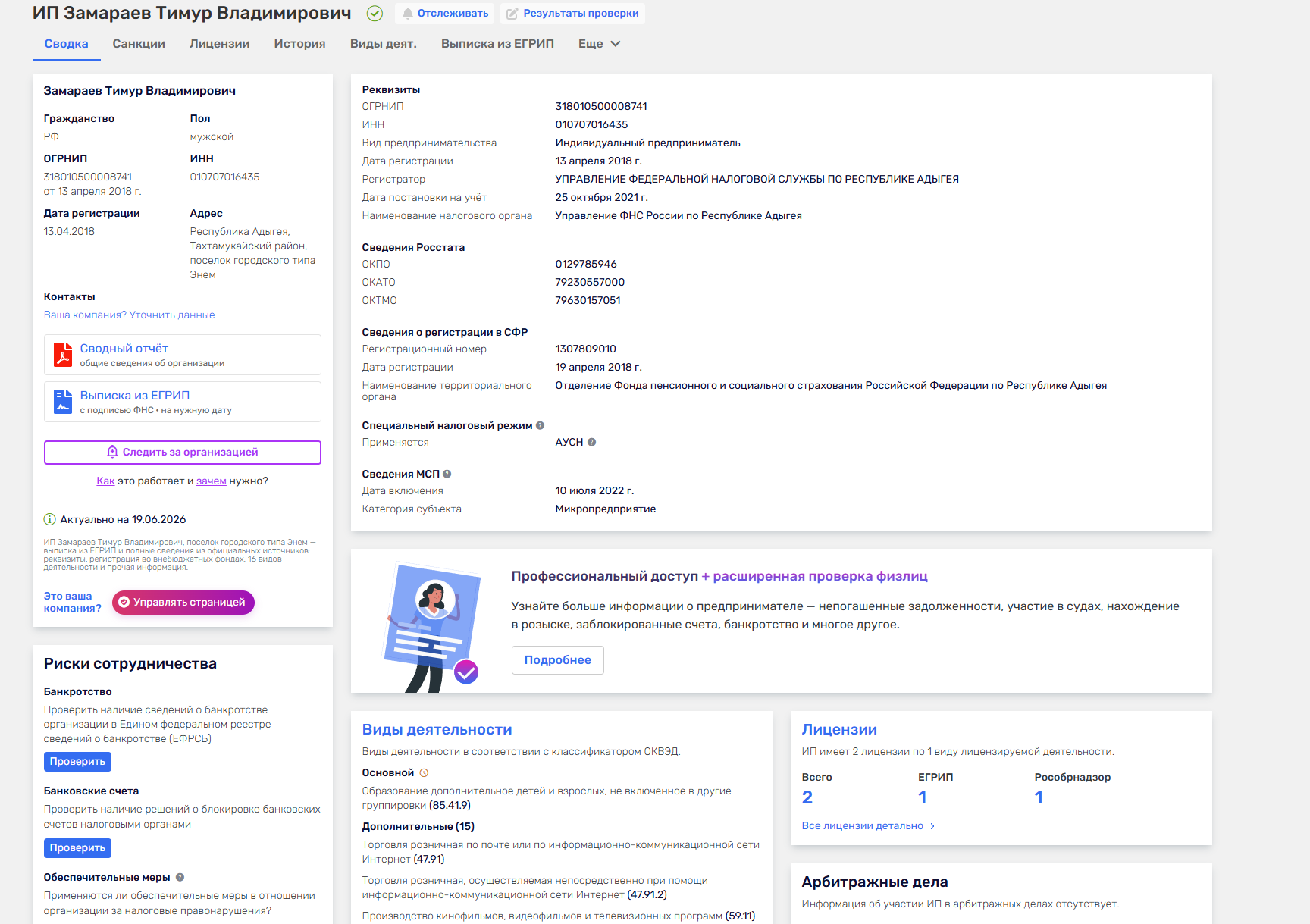The width and height of the screenshot is (1310, 924).
Task: Click the зачем link
Action: point(212,481)
